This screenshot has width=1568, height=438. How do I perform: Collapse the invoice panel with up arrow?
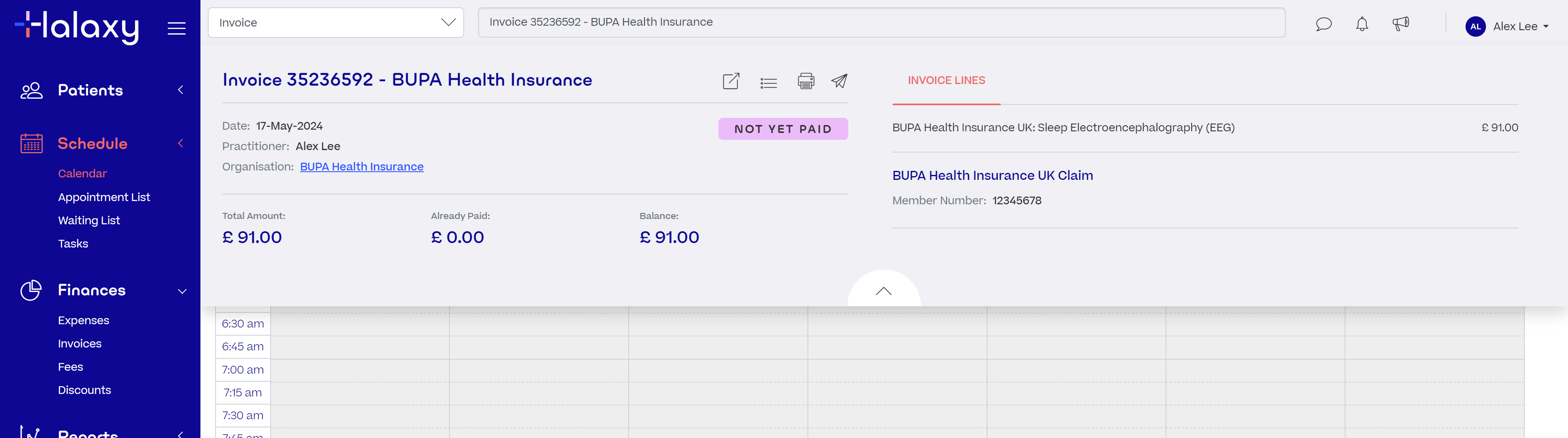(x=884, y=292)
